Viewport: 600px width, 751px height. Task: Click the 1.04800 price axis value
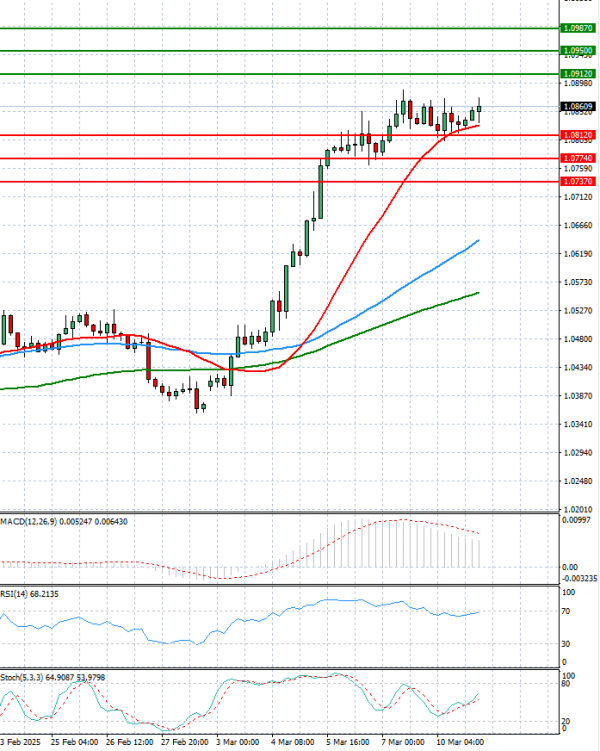pos(578,339)
